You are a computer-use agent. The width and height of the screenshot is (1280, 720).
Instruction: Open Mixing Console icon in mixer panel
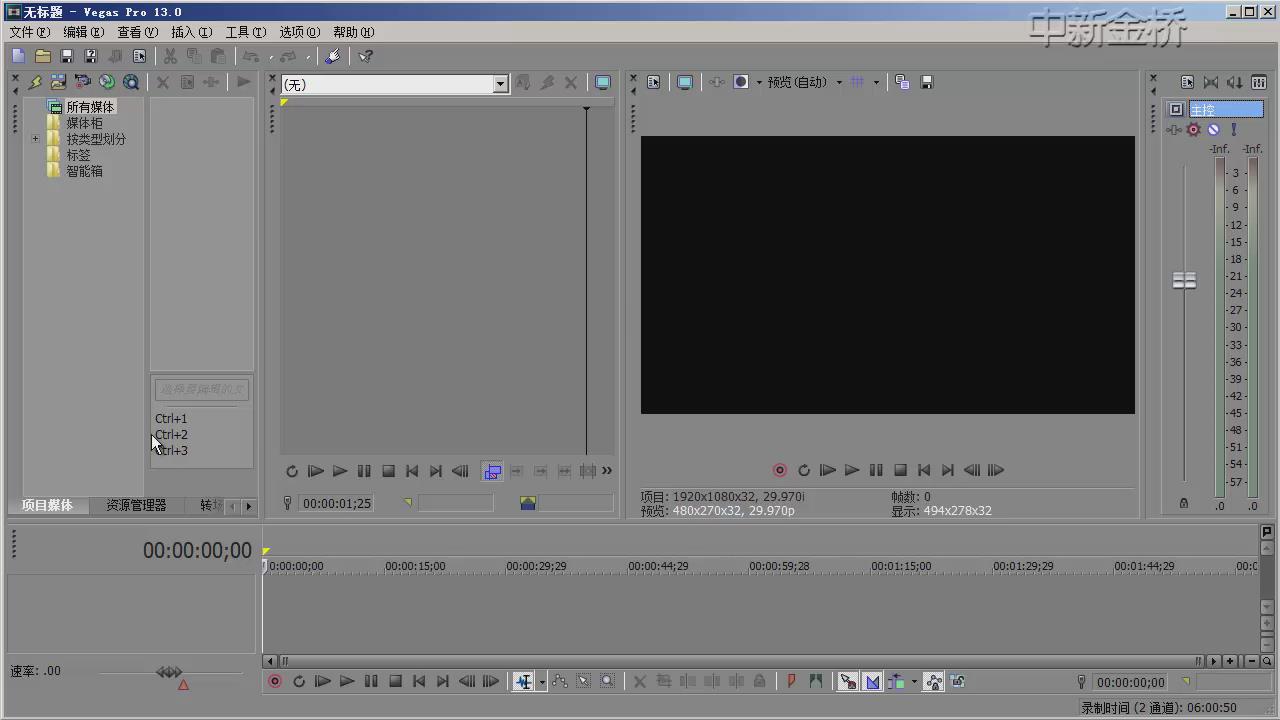click(1259, 82)
